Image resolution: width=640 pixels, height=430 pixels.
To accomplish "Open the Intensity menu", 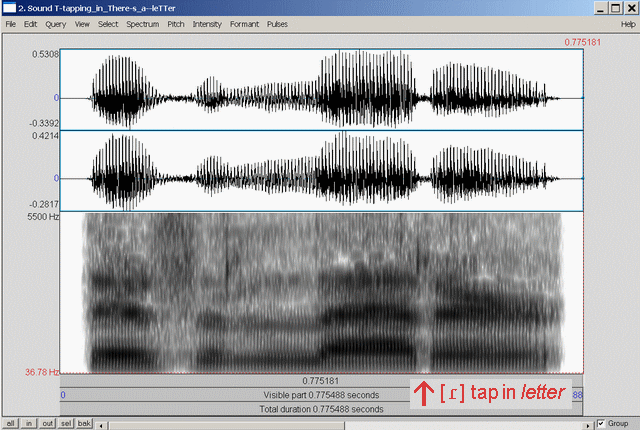I will 207,23.
